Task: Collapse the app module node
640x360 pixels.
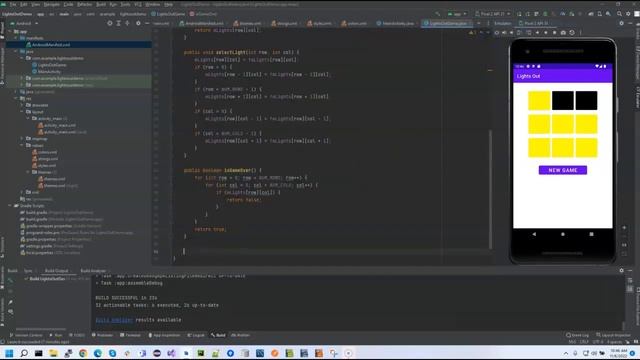Action: point(10,31)
